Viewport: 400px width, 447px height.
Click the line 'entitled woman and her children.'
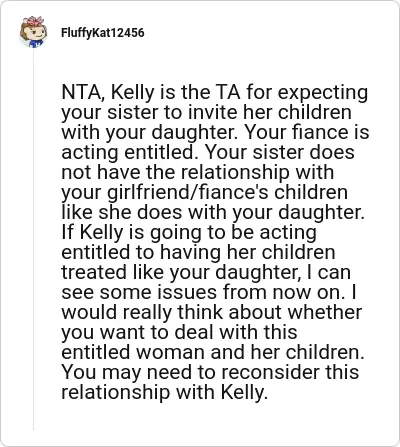point(213,352)
